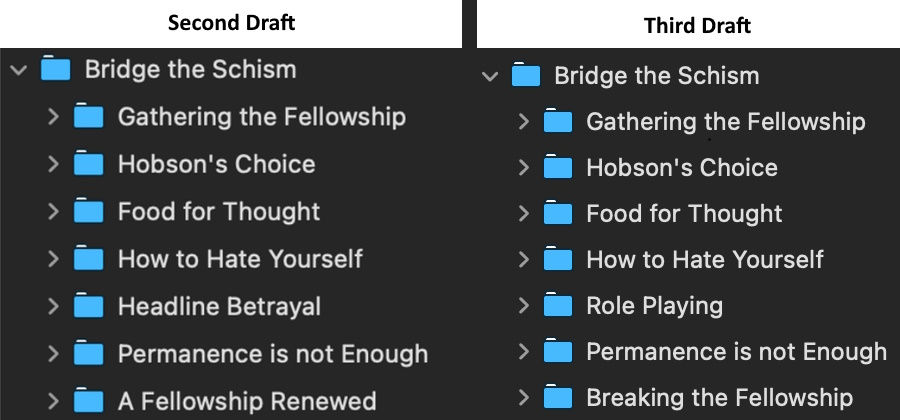Click the Third Draft Bridge the Schism folder icon
900x420 pixels.
coord(525,75)
